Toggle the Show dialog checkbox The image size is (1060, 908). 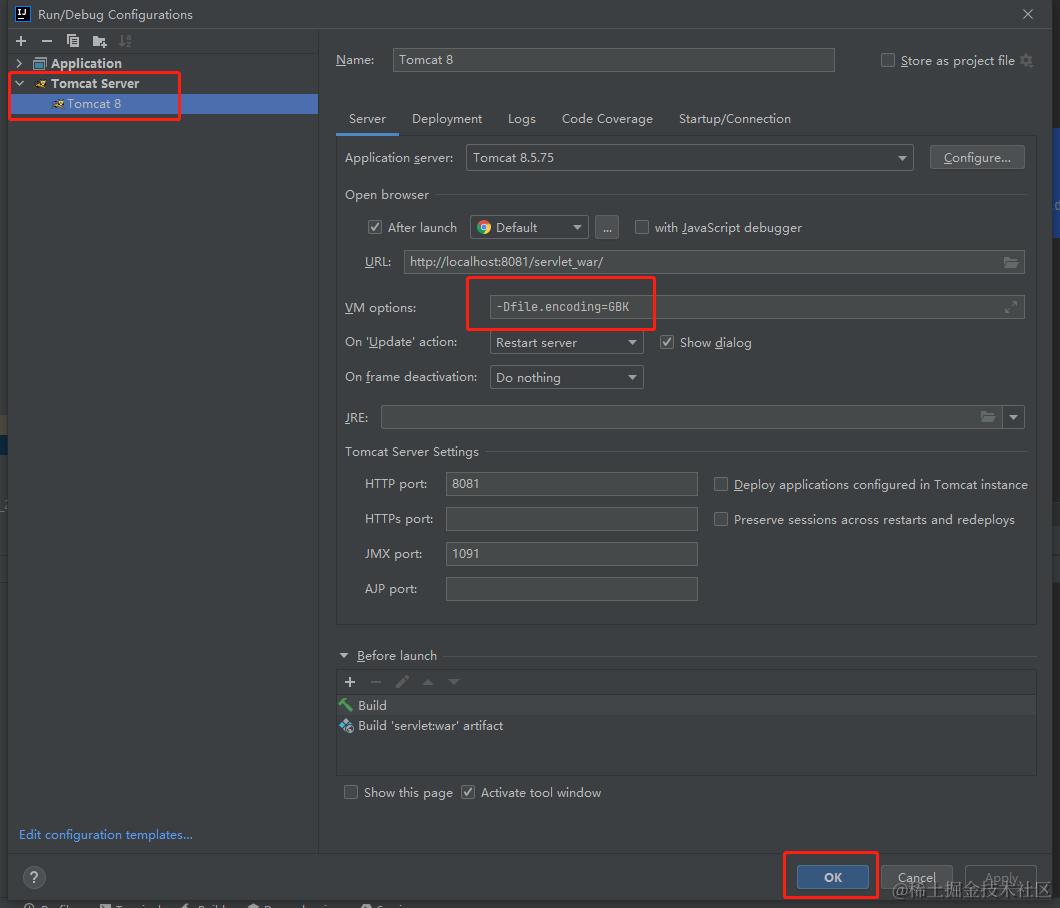(x=667, y=342)
